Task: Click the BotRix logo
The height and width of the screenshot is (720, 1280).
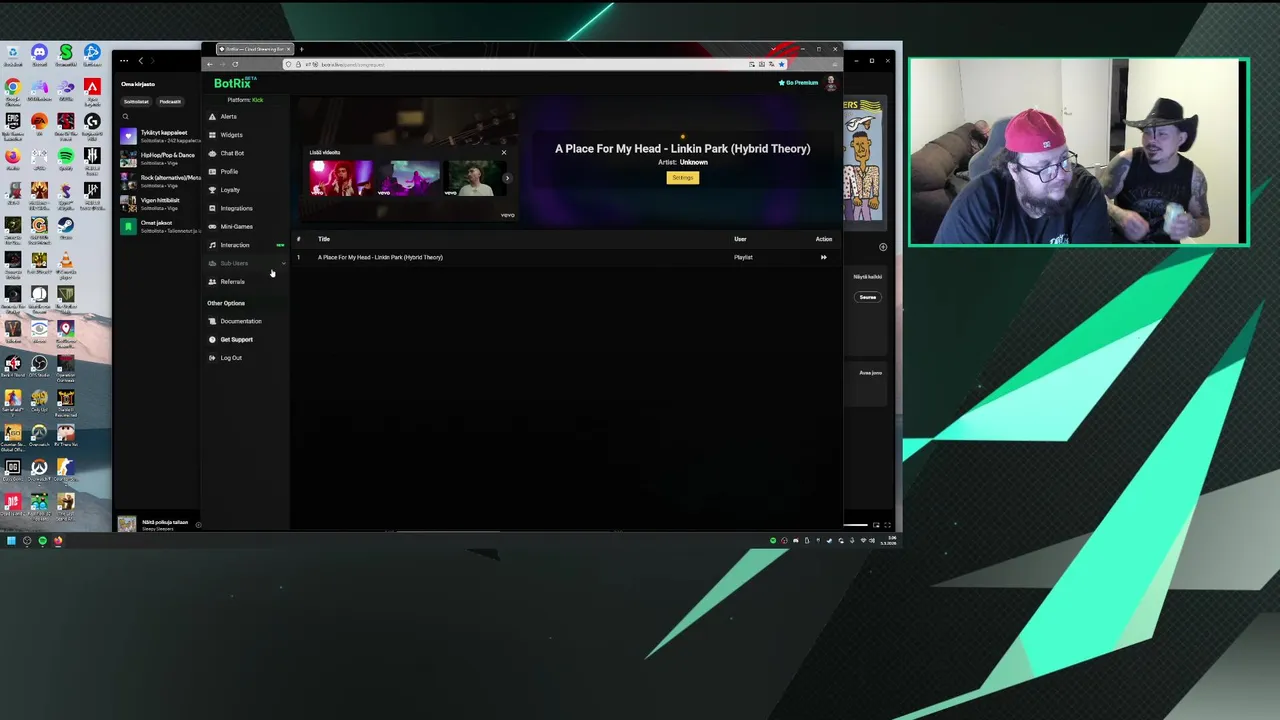Action: pyautogui.click(x=234, y=83)
